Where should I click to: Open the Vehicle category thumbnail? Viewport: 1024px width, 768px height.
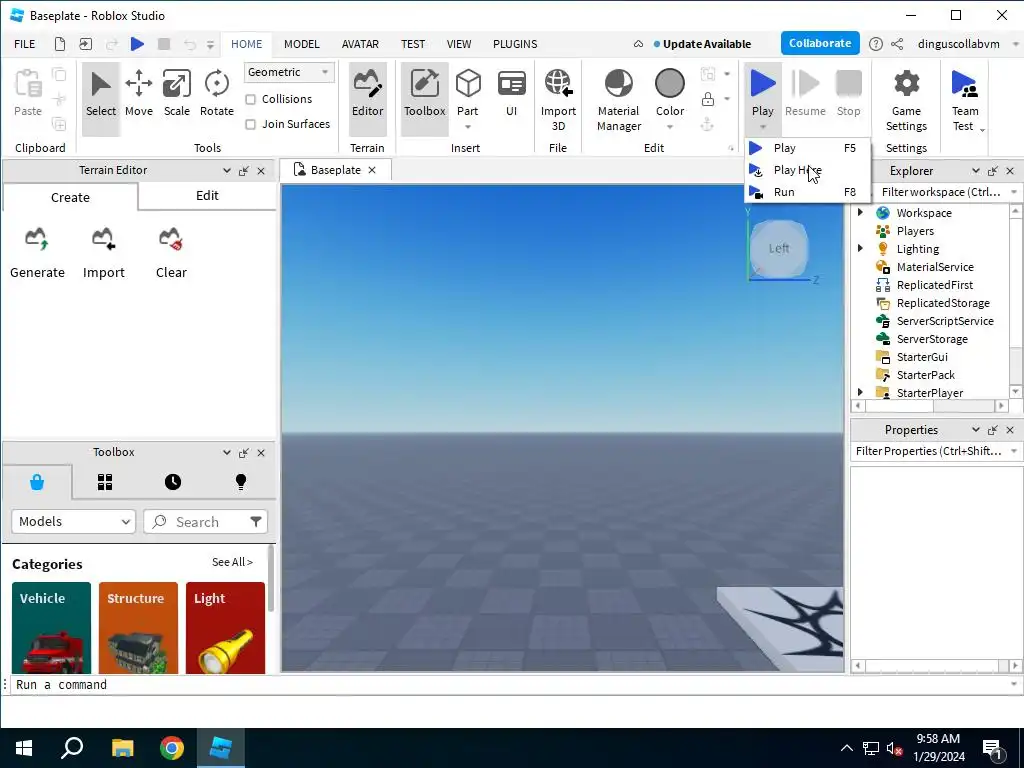tap(51, 627)
